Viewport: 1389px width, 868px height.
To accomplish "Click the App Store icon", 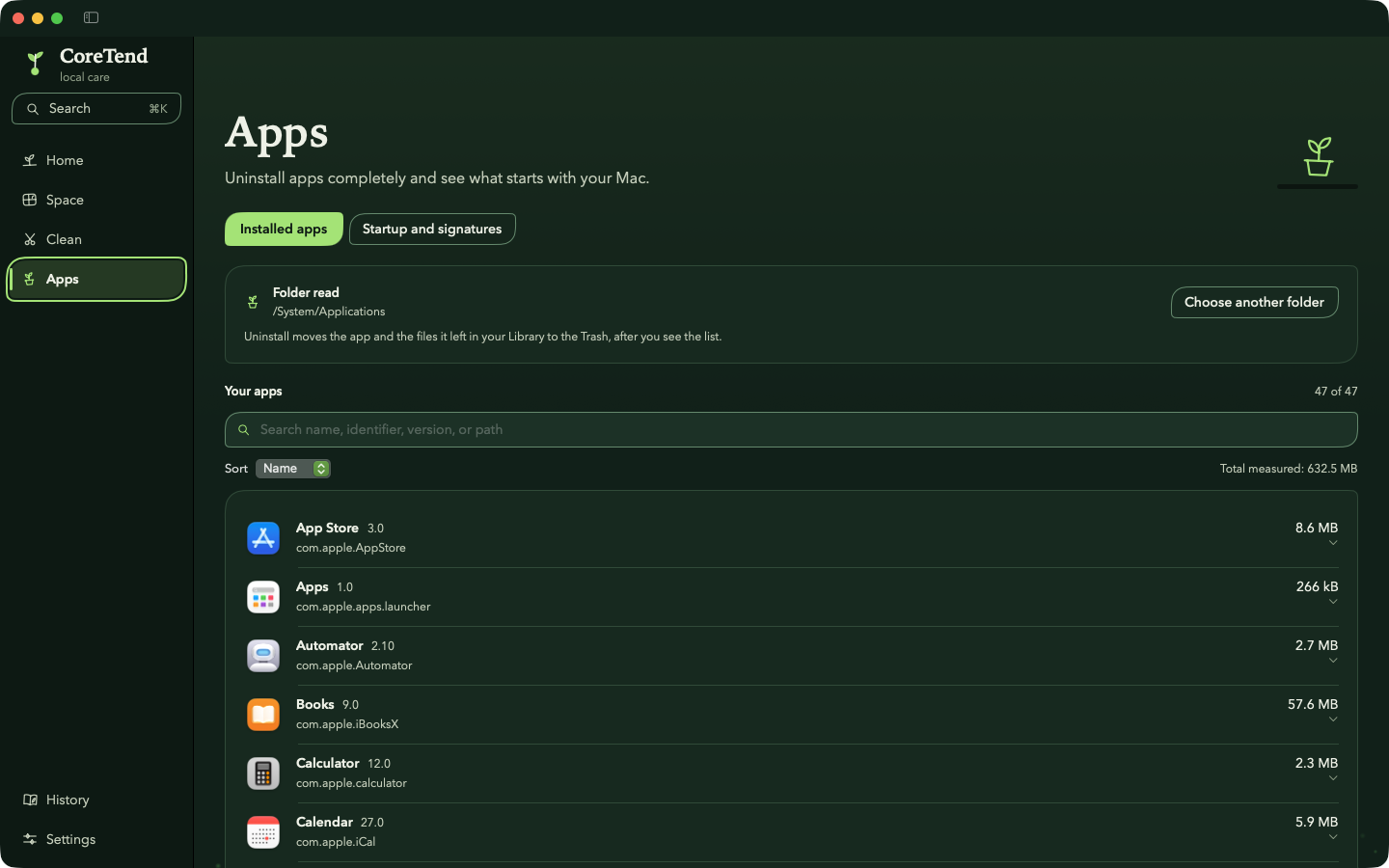I will point(263,538).
